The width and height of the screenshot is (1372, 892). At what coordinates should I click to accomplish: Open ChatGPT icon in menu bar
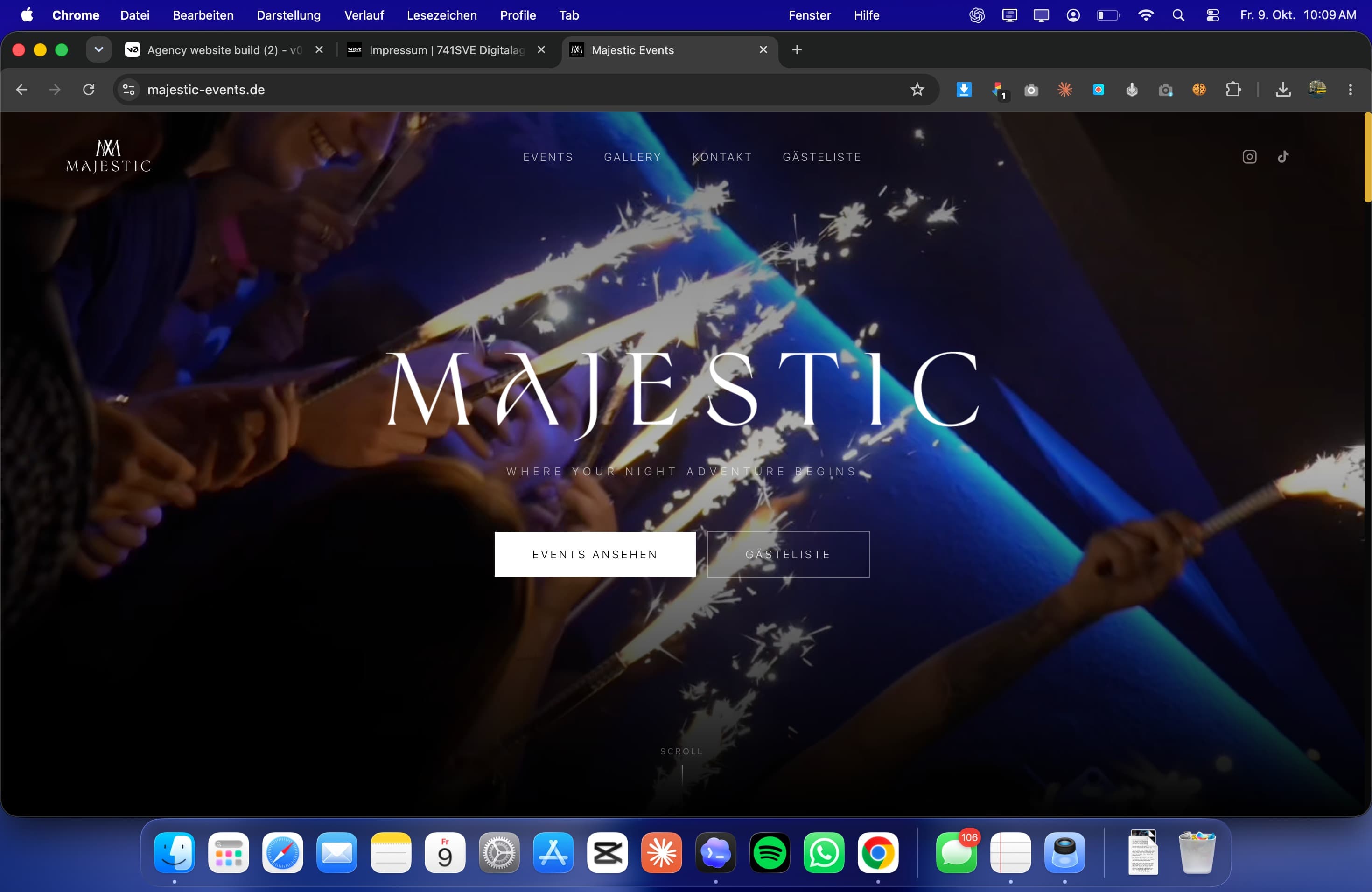pos(977,15)
